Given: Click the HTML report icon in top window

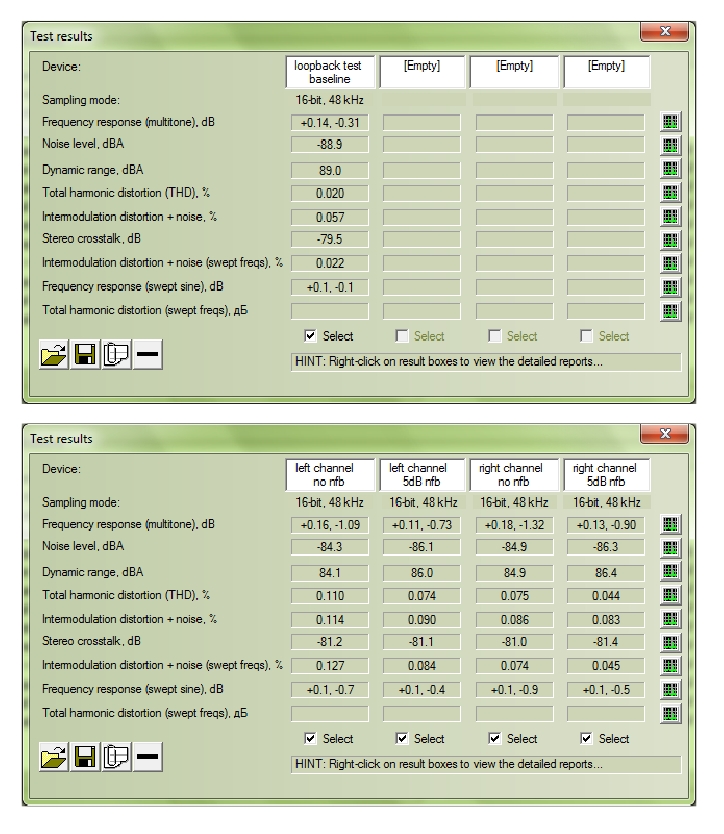Looking at the screenshot, I should click(x=116, y=354).
